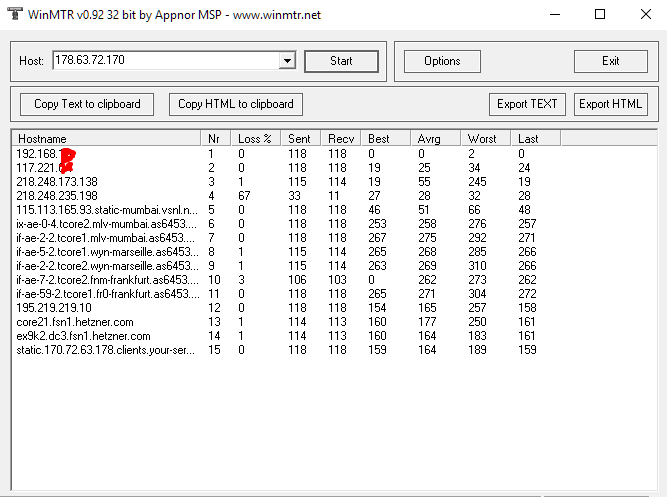
Task: Click Copy HTML to clipboard
Action: pos(236,104)
